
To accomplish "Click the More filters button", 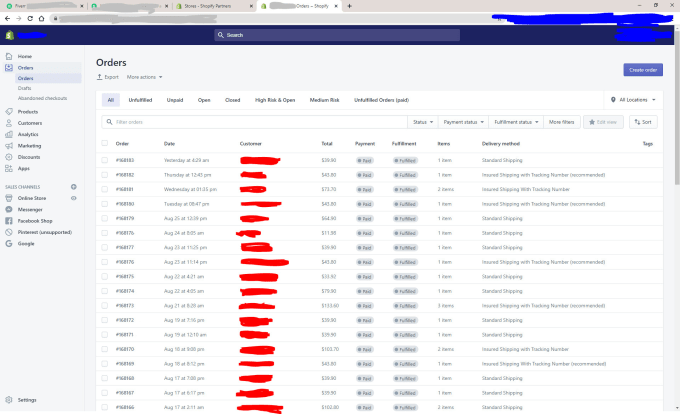I will (561, 122).
